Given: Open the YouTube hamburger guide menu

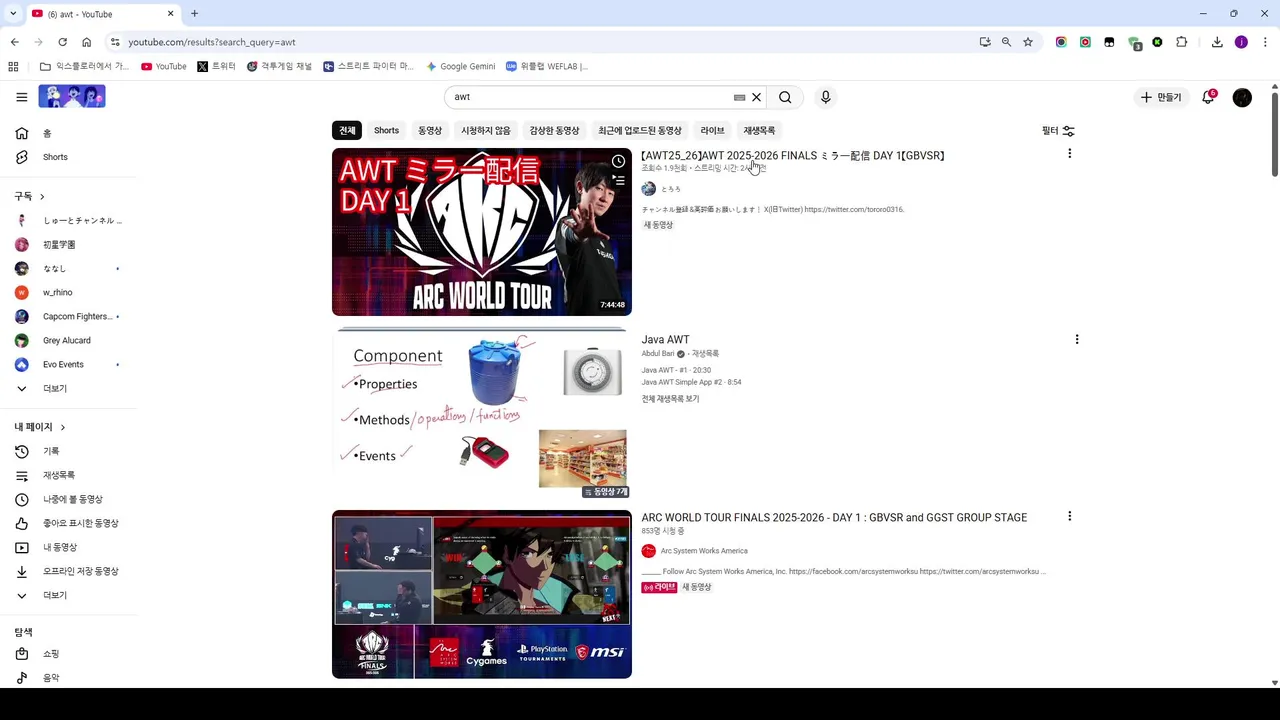Looking at the screenshot, I should point(21,97).
